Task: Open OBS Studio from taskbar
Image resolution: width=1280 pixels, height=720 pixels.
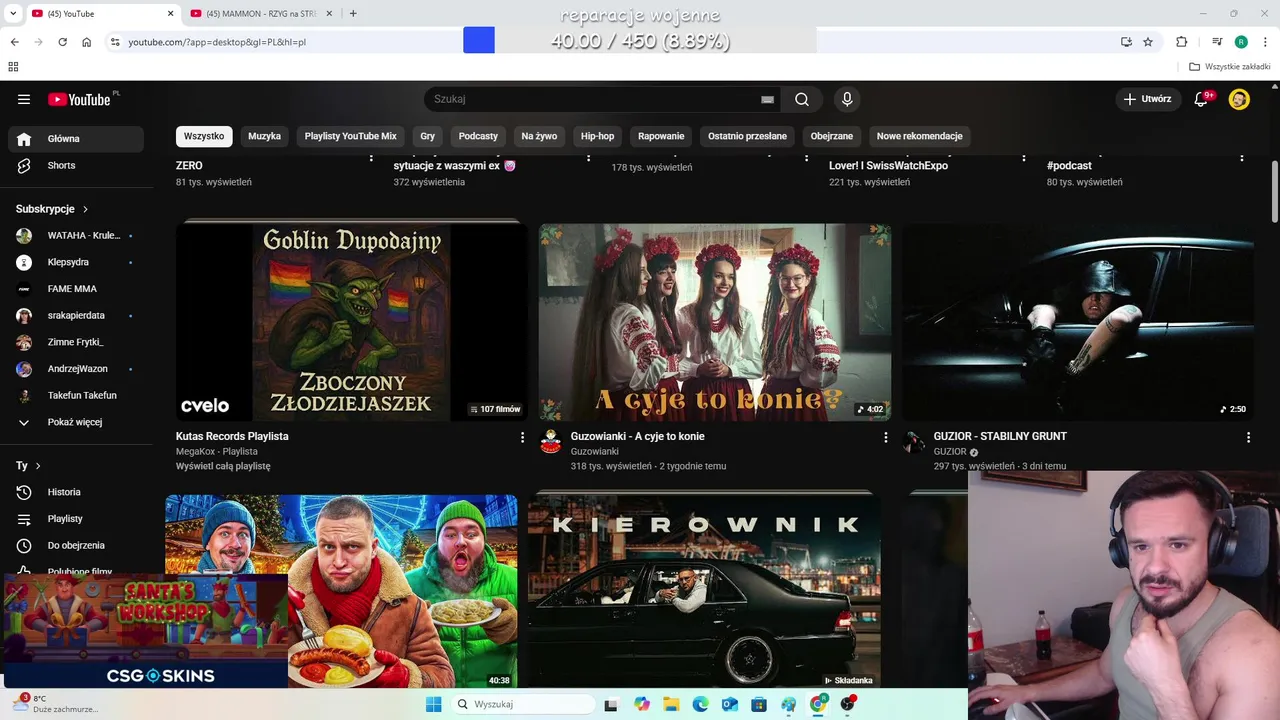Action: (848, 704)
